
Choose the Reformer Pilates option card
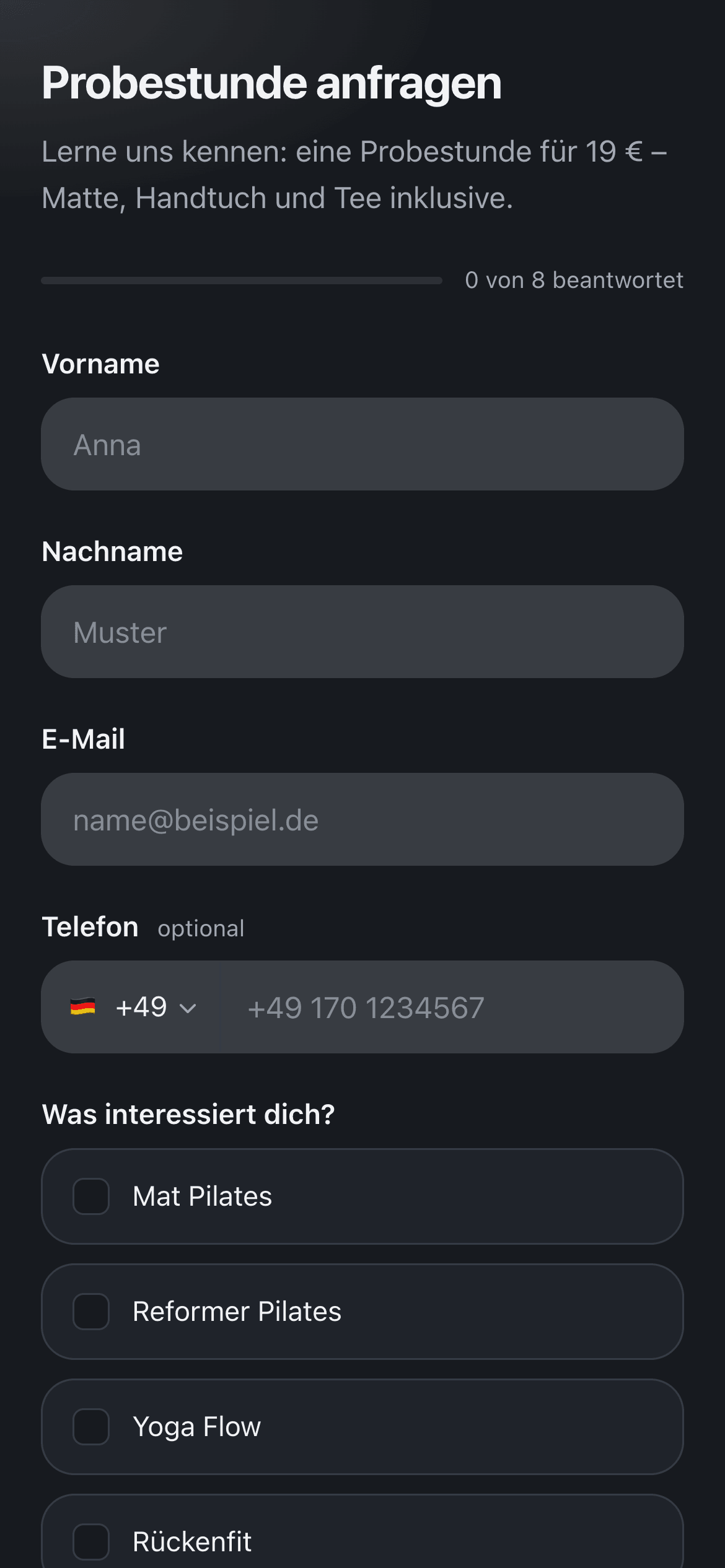point(362,1312)
